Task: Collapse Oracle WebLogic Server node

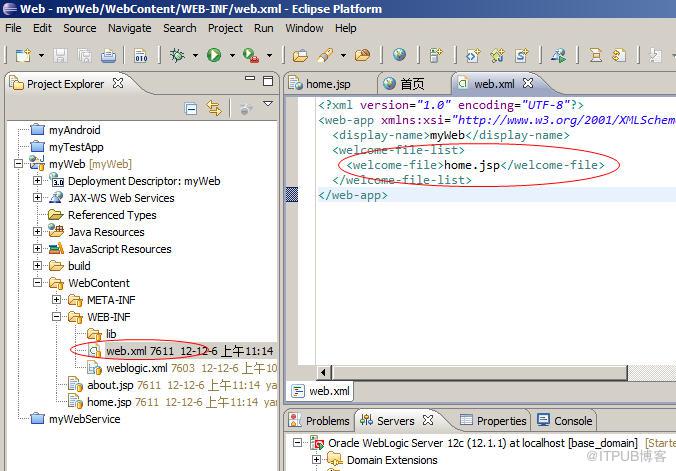Action: 297,443
